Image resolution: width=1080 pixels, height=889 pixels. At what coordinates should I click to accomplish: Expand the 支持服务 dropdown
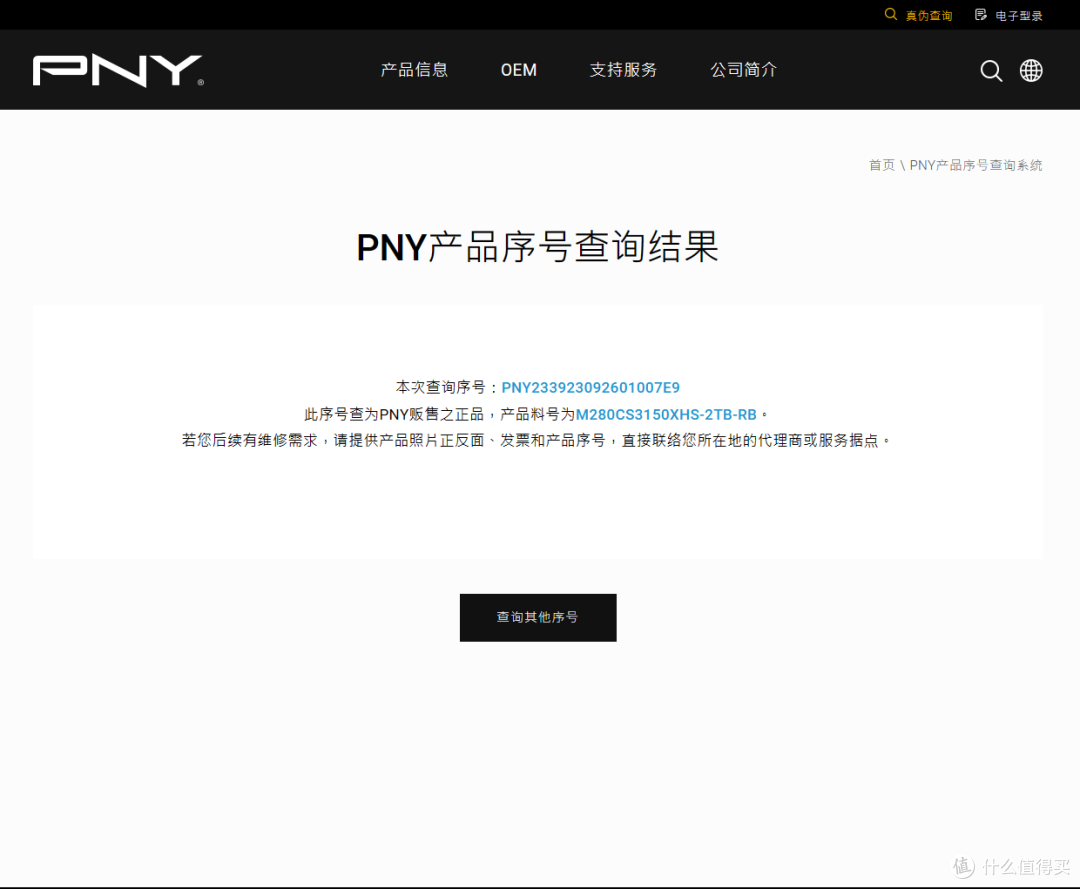(x=623, y=69)
